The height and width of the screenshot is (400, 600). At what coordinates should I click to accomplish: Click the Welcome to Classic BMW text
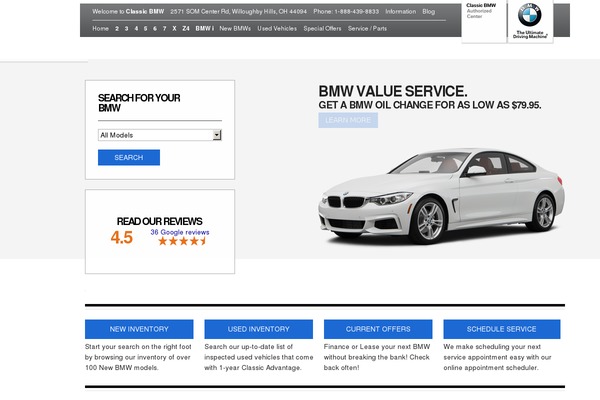point(128,11)
